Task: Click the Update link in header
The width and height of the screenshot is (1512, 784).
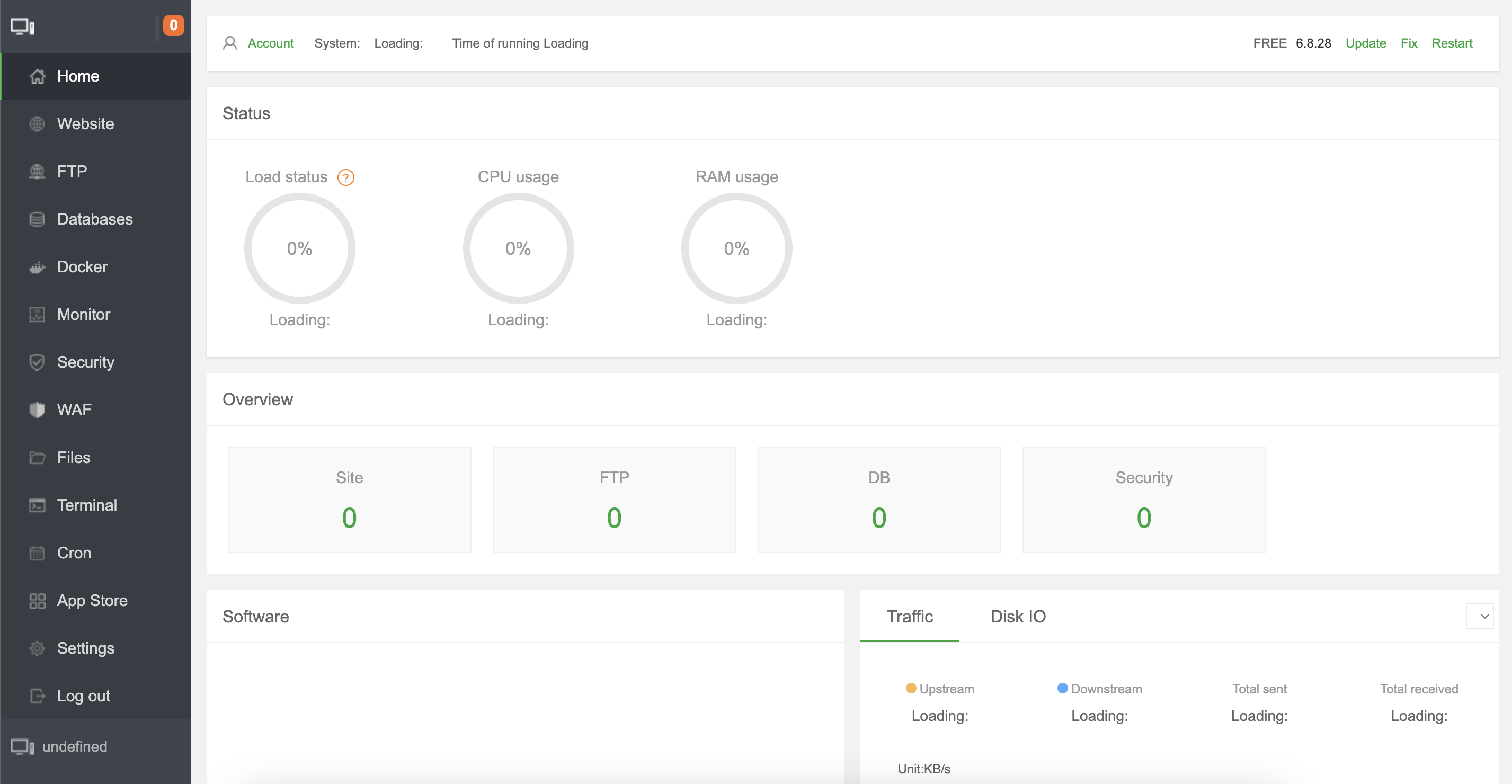Action: [1365, 43]
